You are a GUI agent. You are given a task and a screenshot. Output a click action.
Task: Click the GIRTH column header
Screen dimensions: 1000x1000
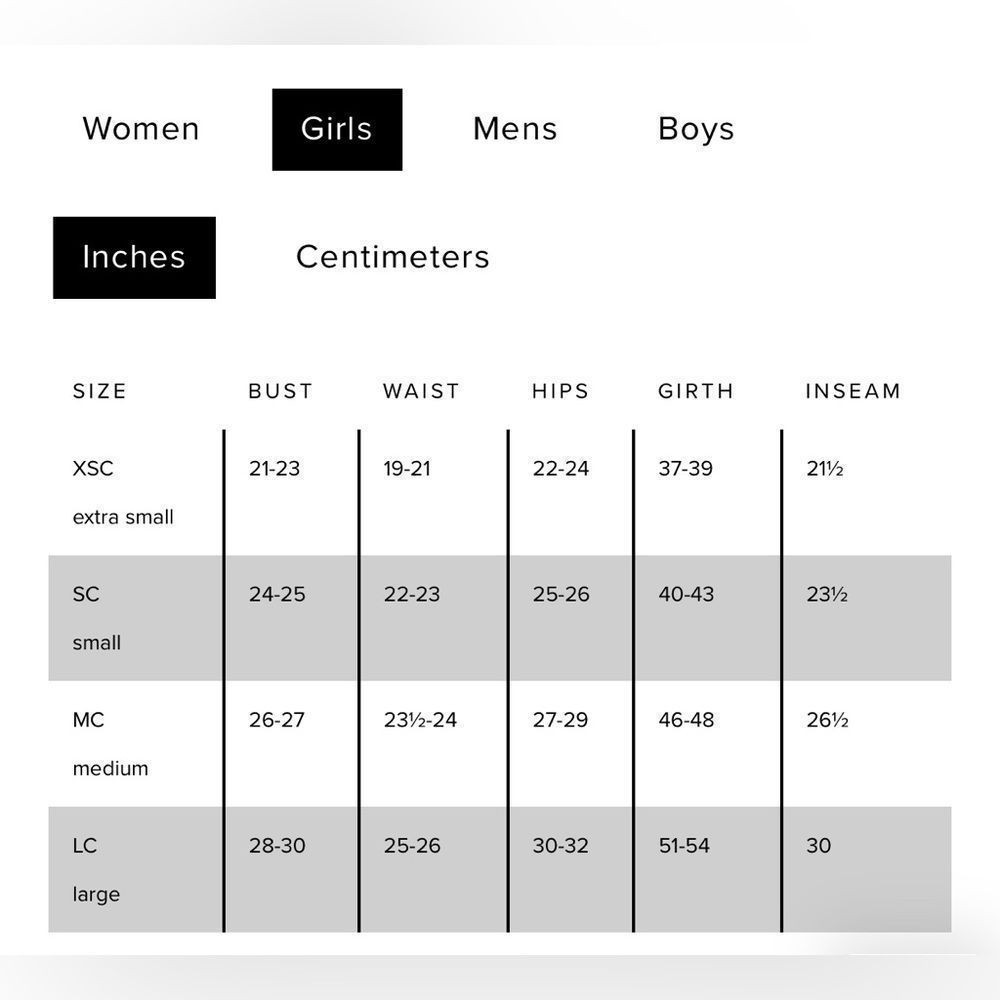tap(696, 391)
